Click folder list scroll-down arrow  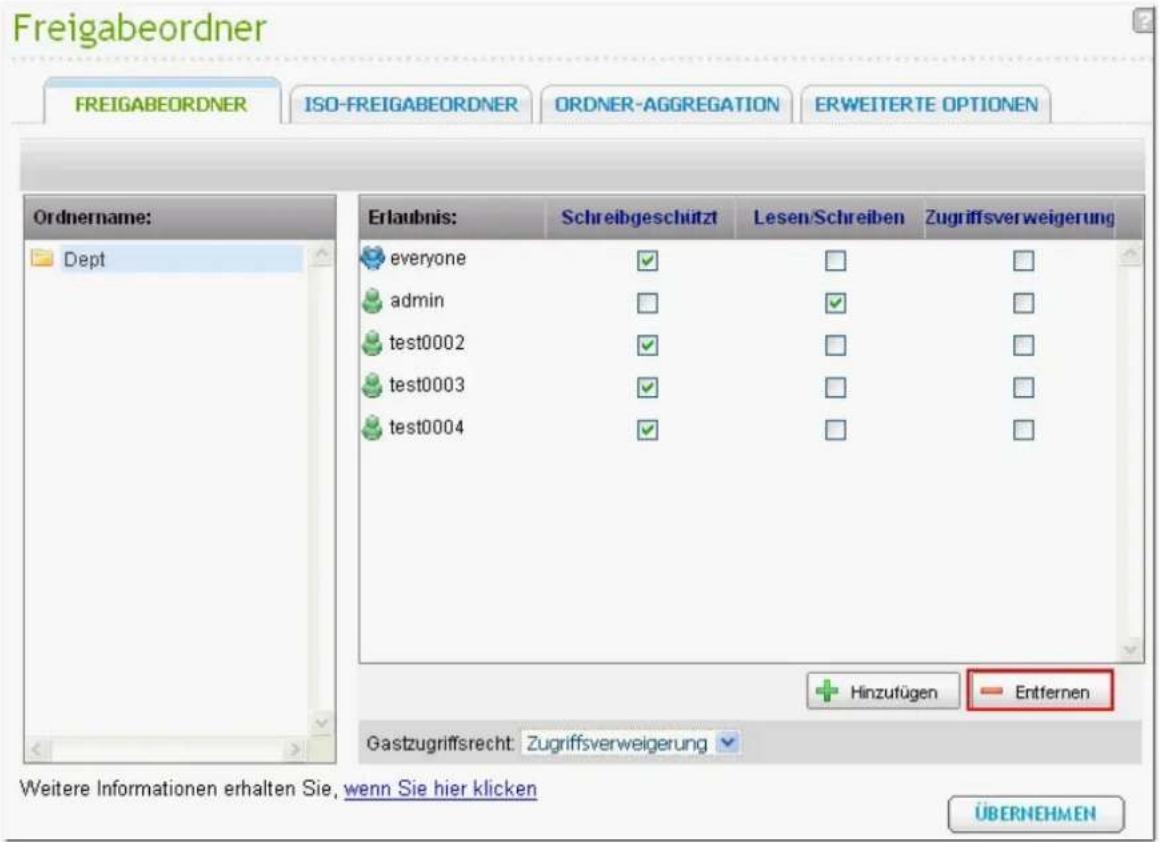(322, 722)
